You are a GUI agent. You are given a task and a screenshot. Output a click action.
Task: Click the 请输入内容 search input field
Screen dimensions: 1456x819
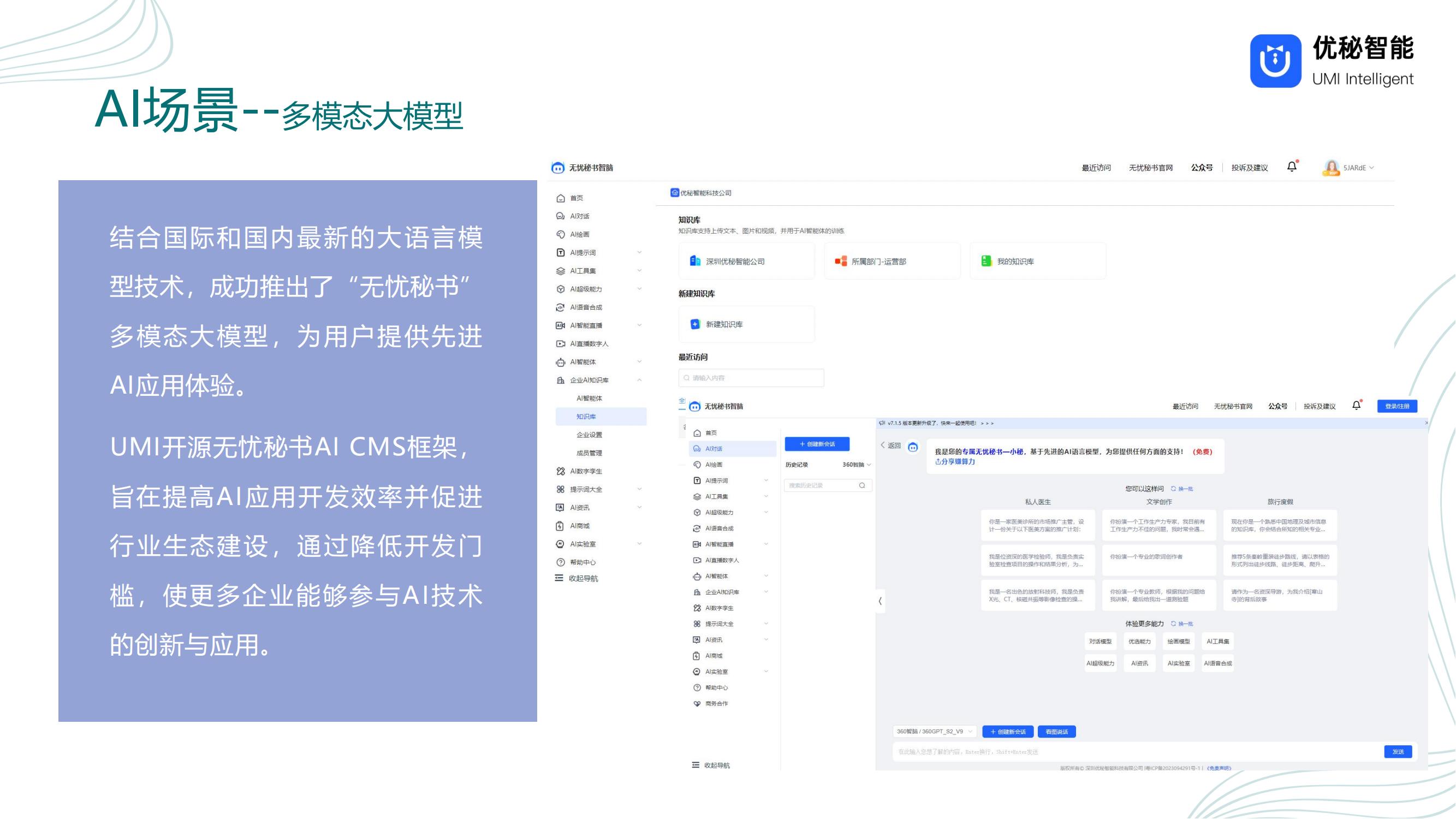pyautogui.click(x=751, y=378)
